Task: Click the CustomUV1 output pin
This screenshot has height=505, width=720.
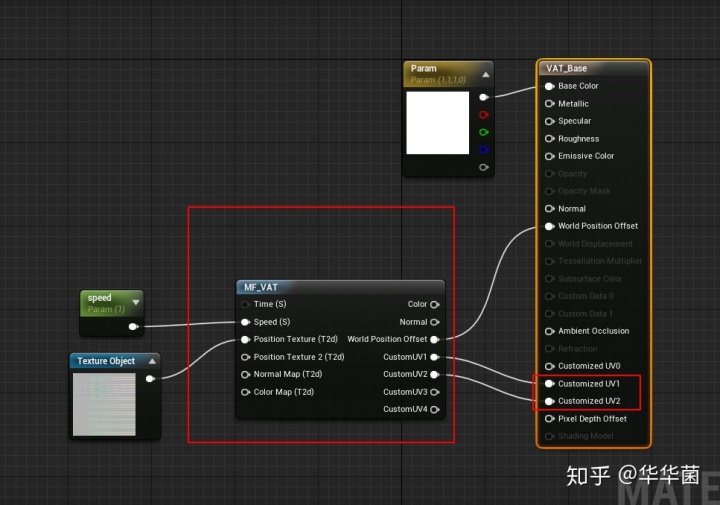Action: [435, 357]
